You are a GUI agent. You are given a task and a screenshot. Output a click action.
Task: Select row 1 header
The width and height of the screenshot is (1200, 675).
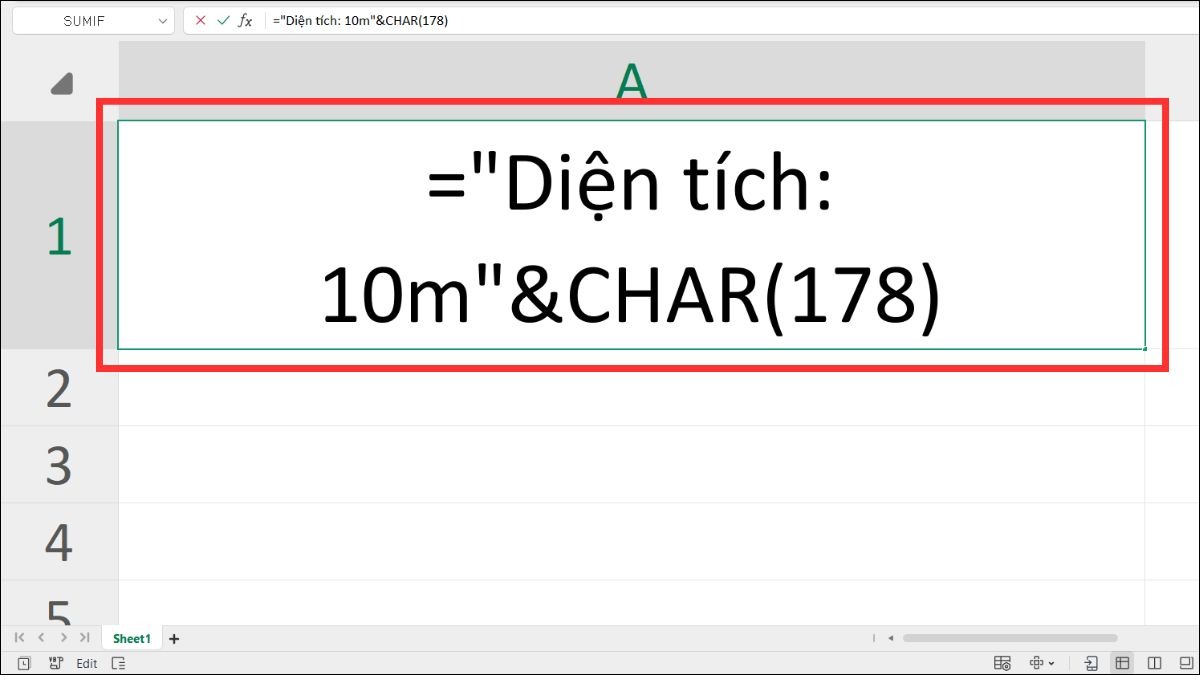click(59, 235)
